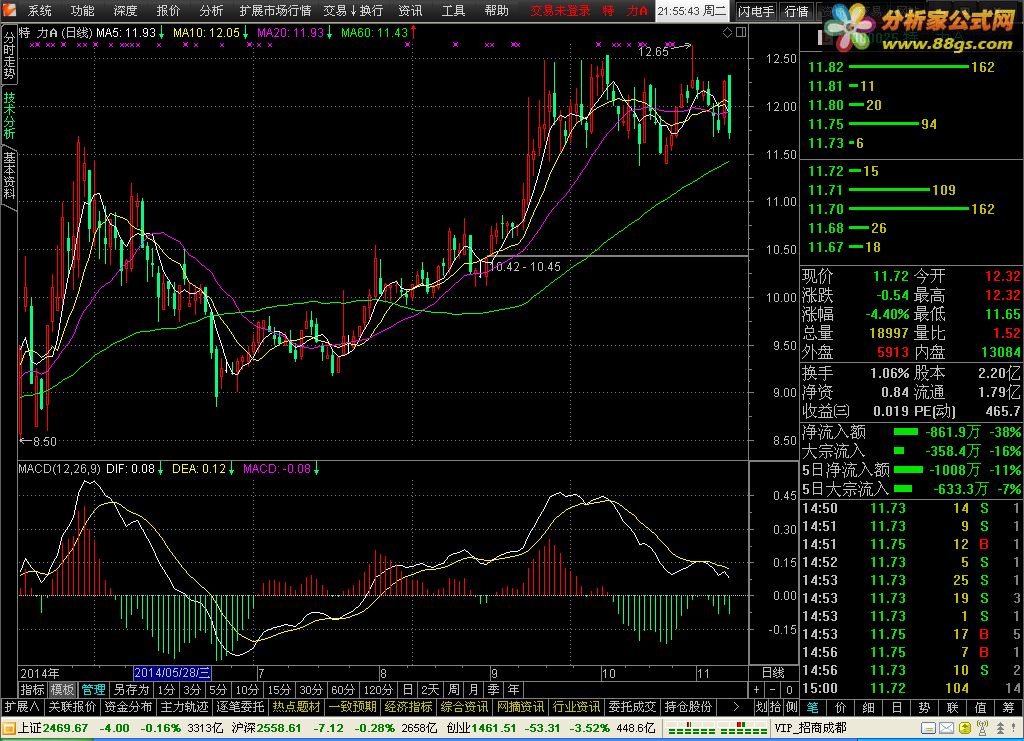Click the 0 reset button
The width and height of the screenshot is (1024, 741).
click(x=789, y=689)
